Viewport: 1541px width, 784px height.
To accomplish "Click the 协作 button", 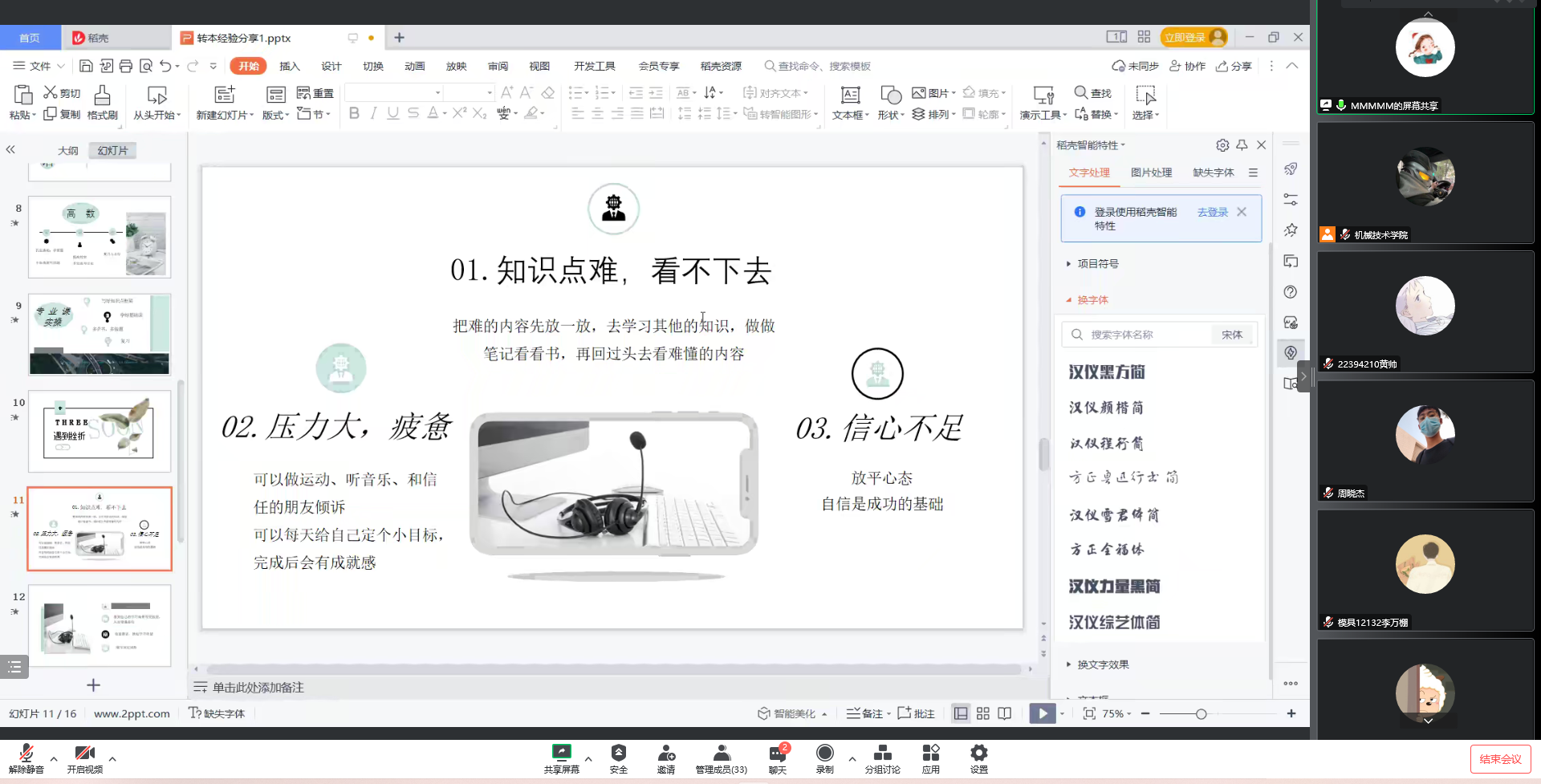I will pos(1188,66).
